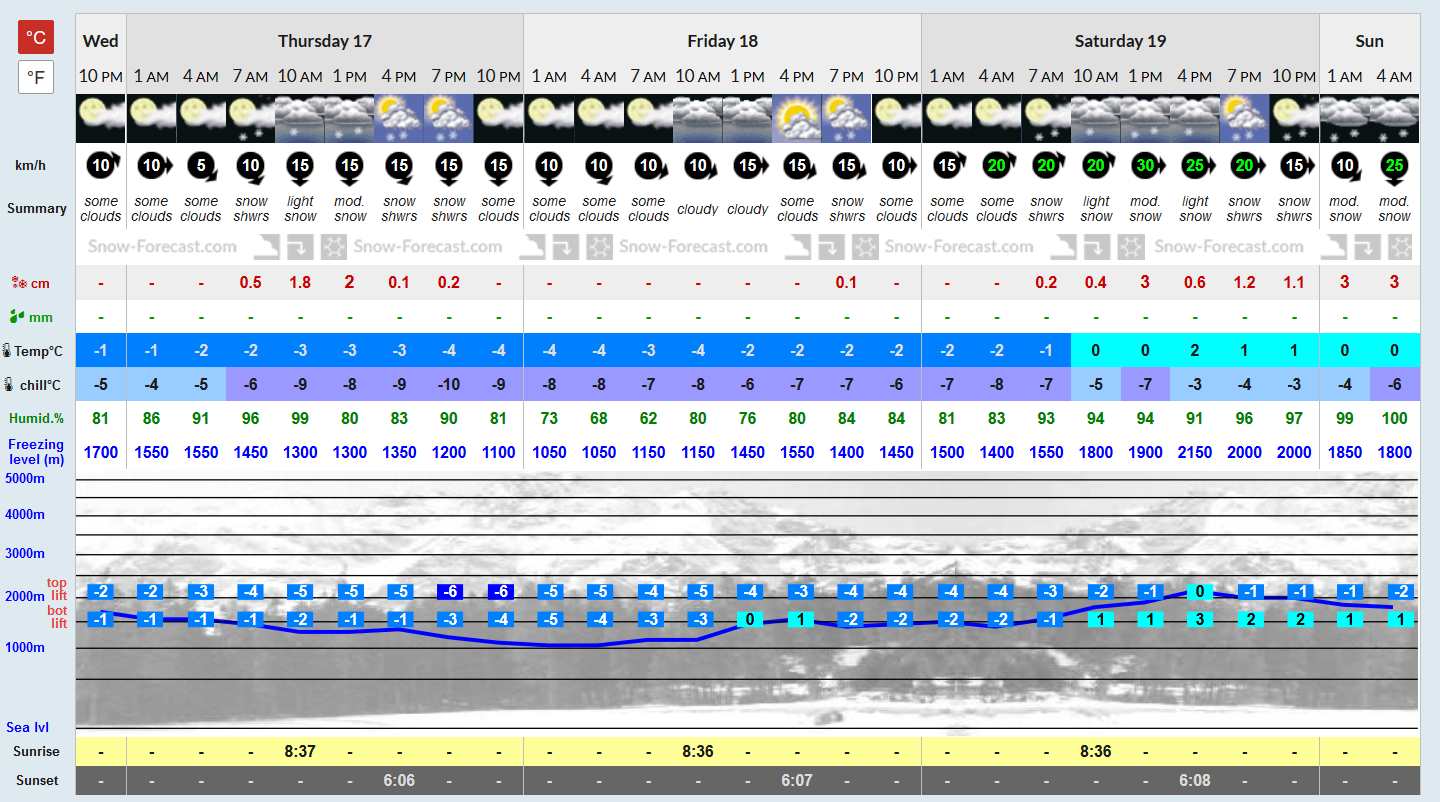Click Friday 4 PM sunny clouds weather icon

[797, 119]
